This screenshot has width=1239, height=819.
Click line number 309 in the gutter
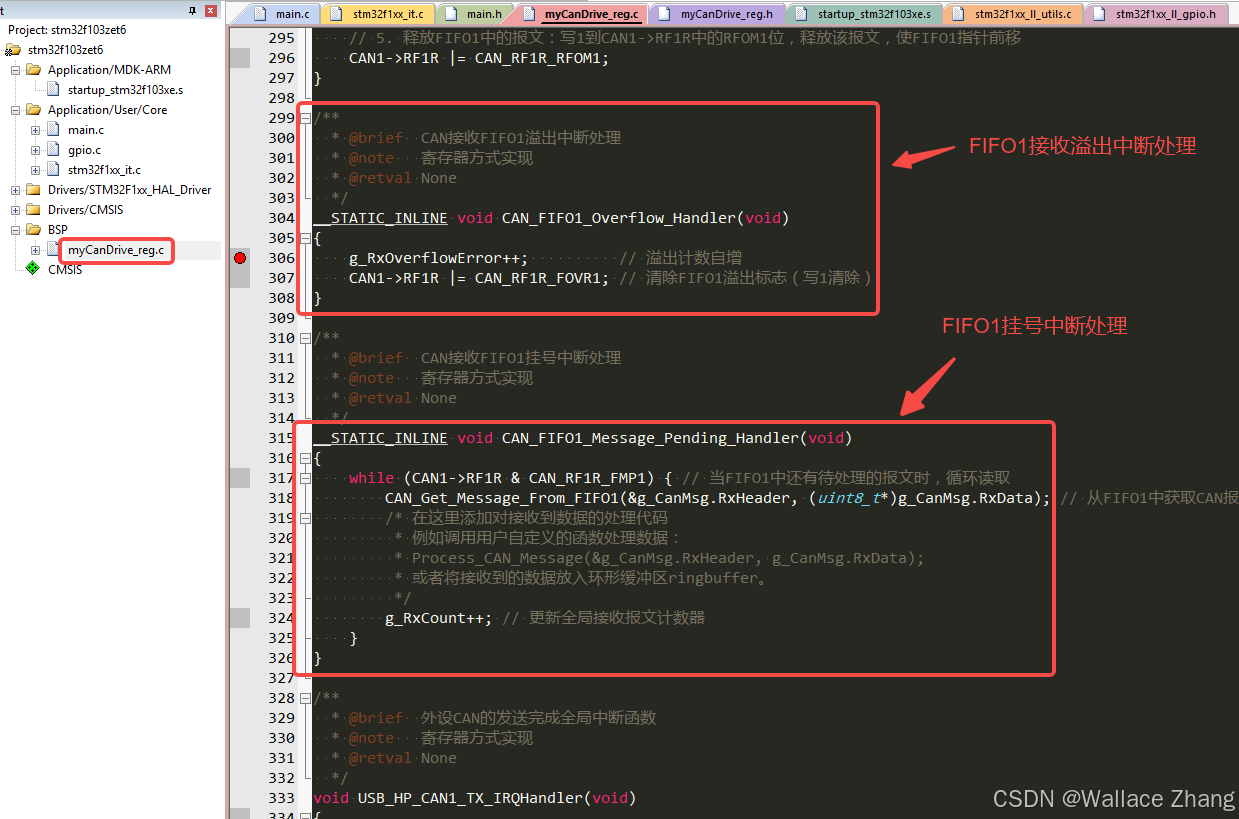click(x=281, y=318)
